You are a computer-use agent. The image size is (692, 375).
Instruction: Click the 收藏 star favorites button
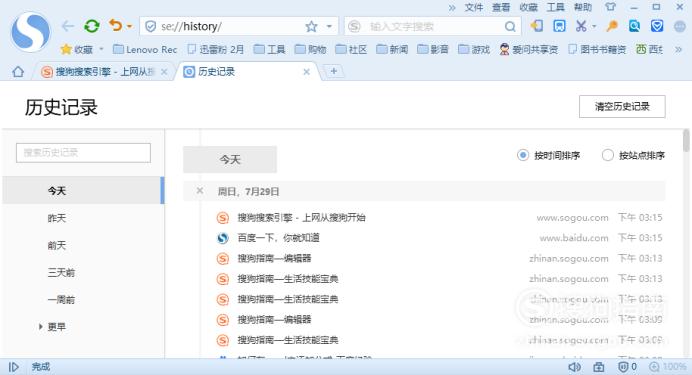[77, 49]
